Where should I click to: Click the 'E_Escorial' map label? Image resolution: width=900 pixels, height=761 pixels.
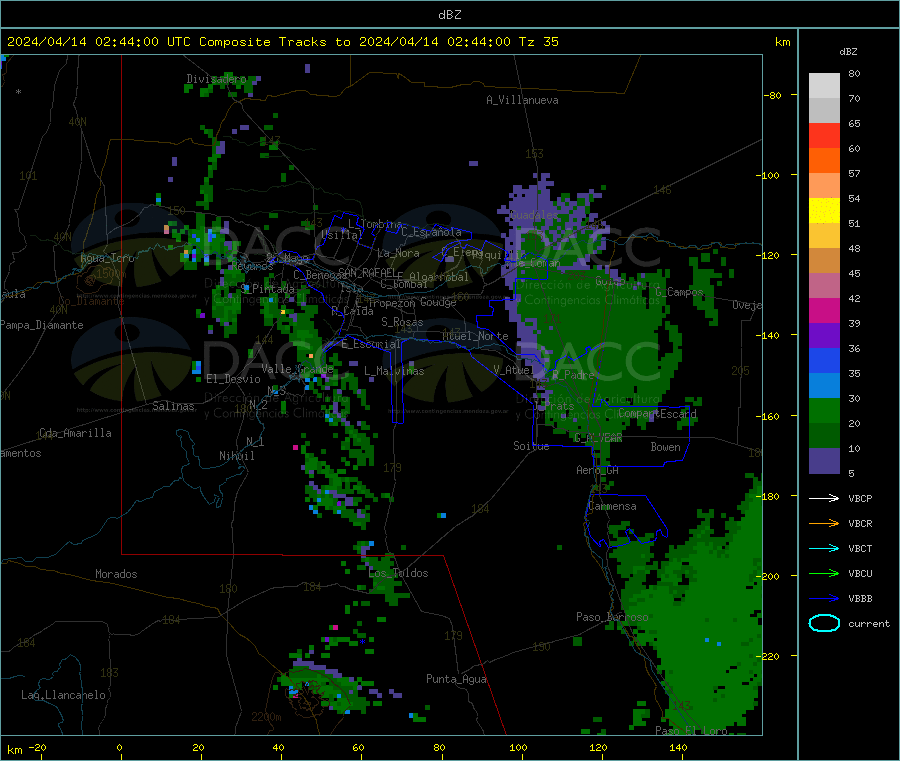click(x=371, y=344)
